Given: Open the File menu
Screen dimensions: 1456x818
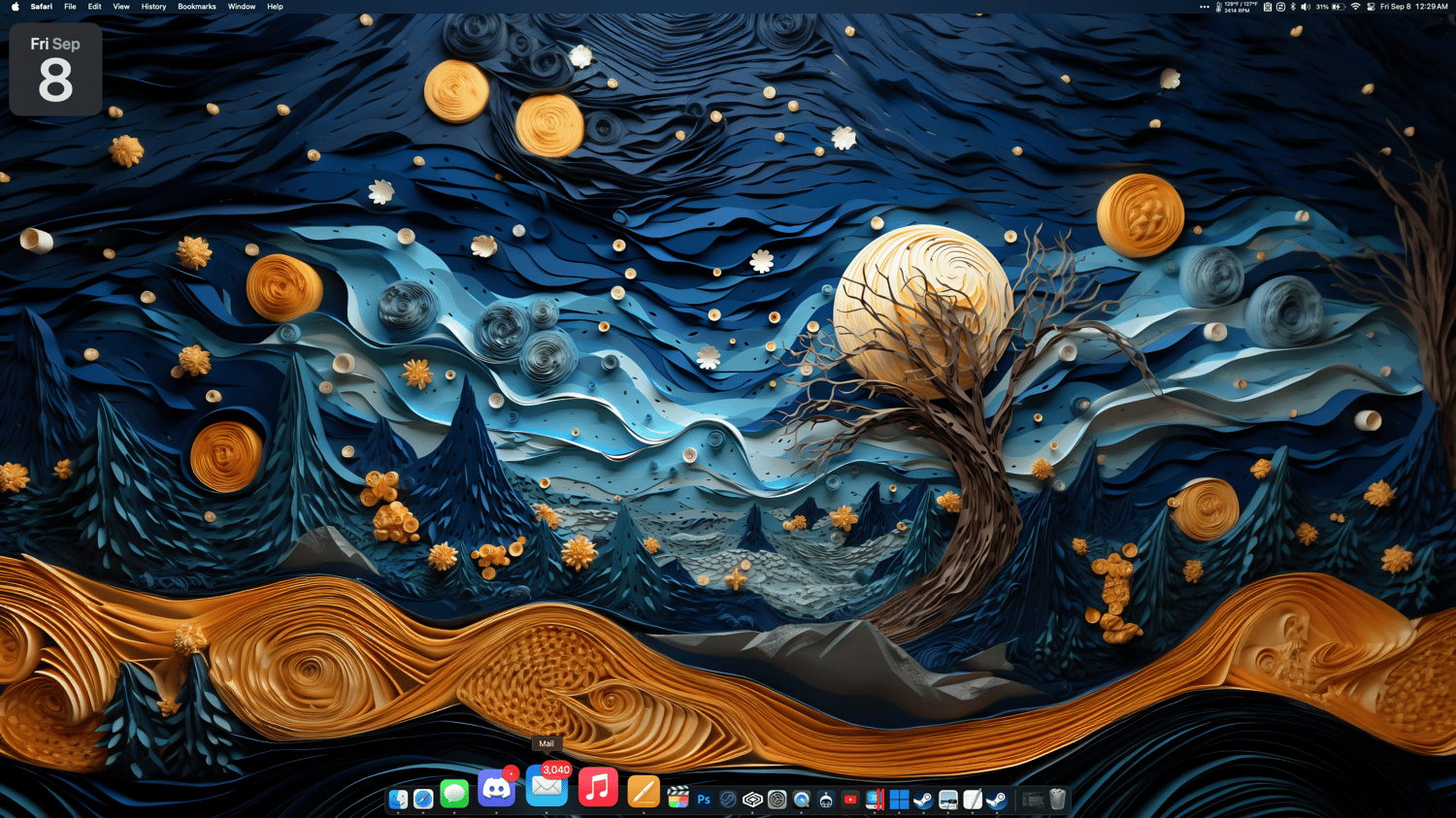Looking at the screenshot, I should (70, 7).
